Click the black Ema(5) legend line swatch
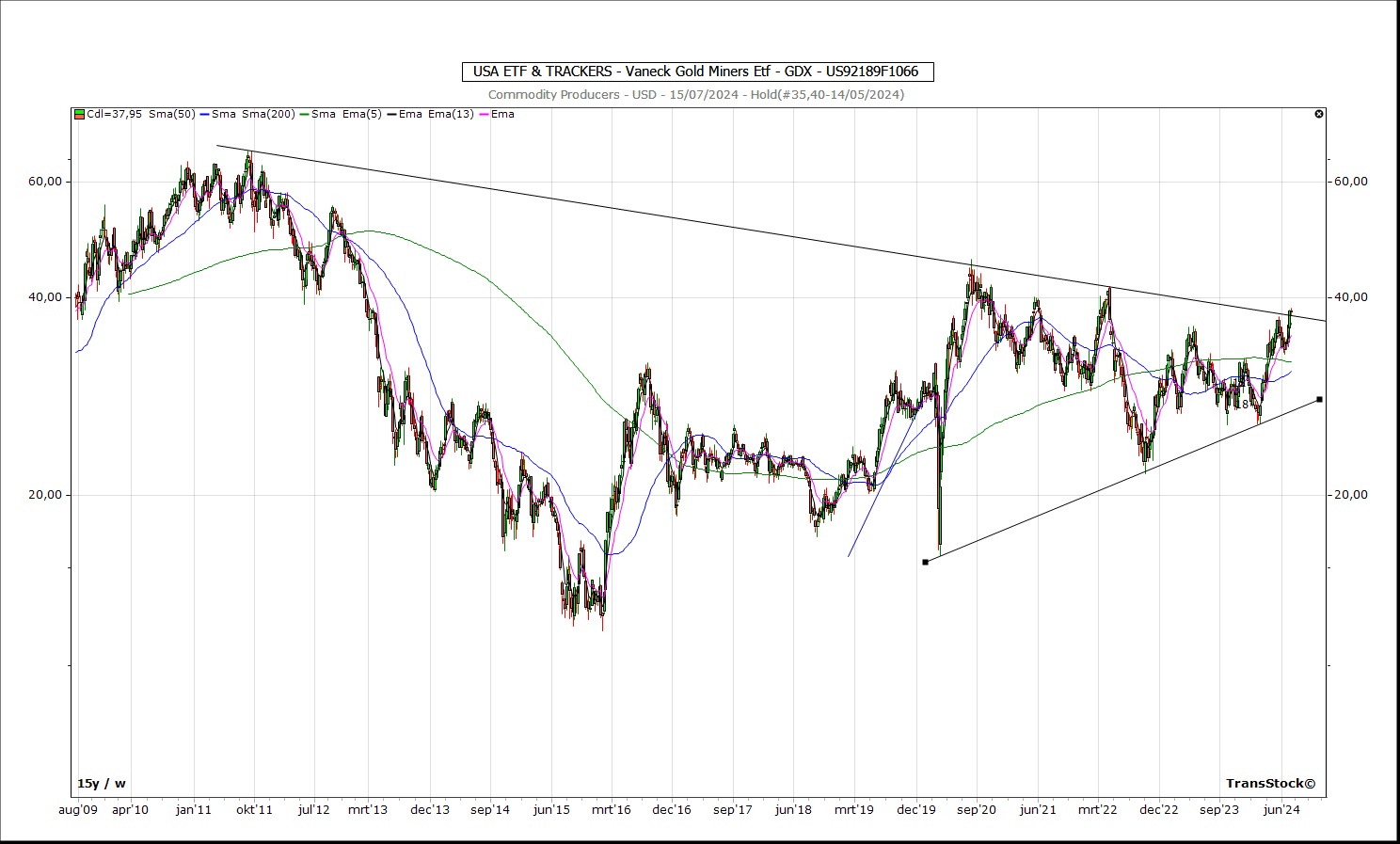The image size is (1400, 844). pyautogui.click(x=392, y=114)
